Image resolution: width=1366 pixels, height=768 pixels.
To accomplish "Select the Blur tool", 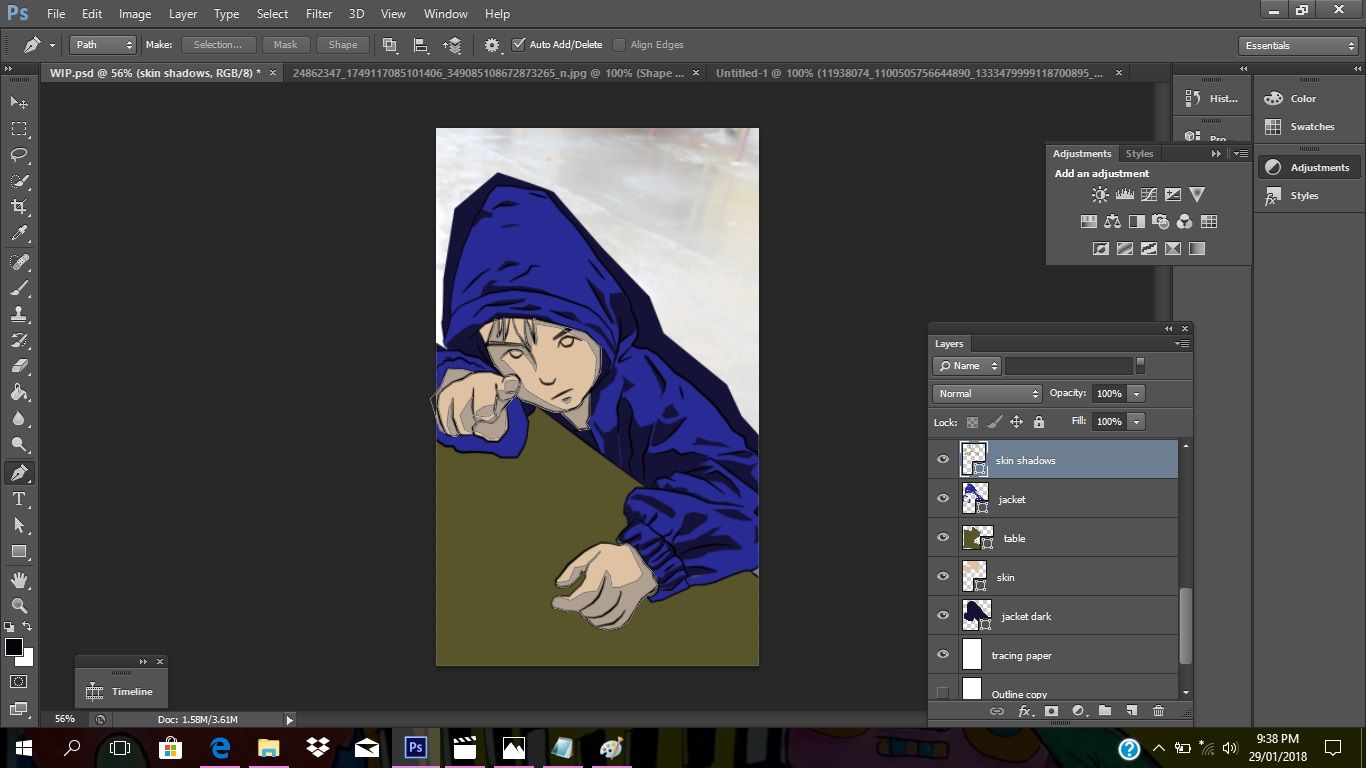I will pyautogui.click(x=19, y=418).
